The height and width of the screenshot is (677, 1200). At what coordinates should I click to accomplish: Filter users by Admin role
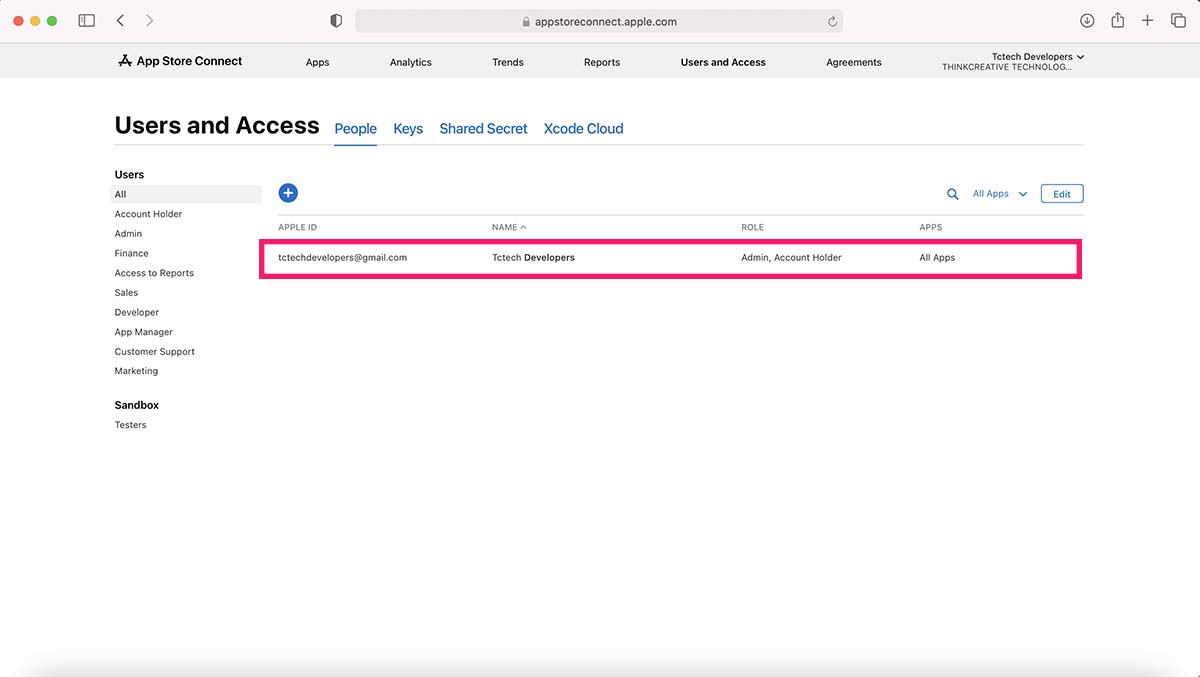point(128,234)
